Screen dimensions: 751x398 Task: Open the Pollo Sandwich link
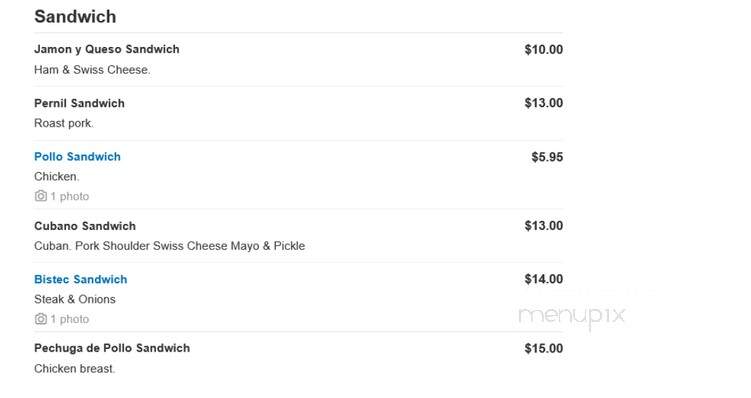(x=77, y=157)
